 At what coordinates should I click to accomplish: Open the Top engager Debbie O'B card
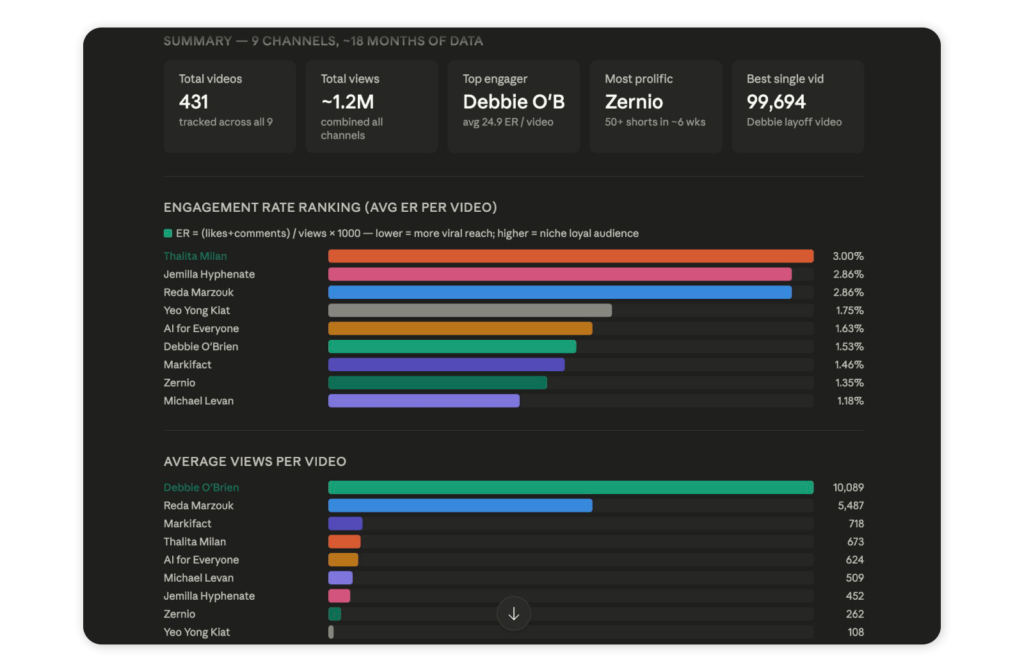click(x=513, y=106)
